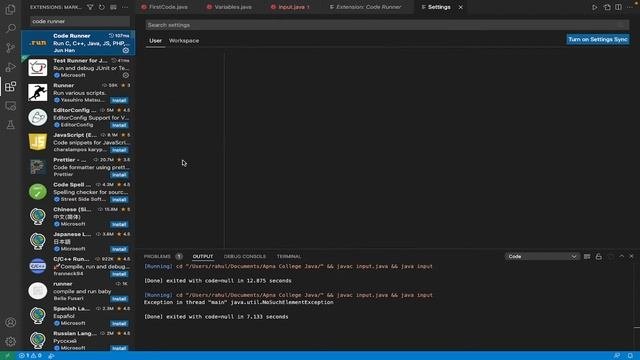
Task: Open errors and warnings status indicator
Action: [x=30, y=356]
